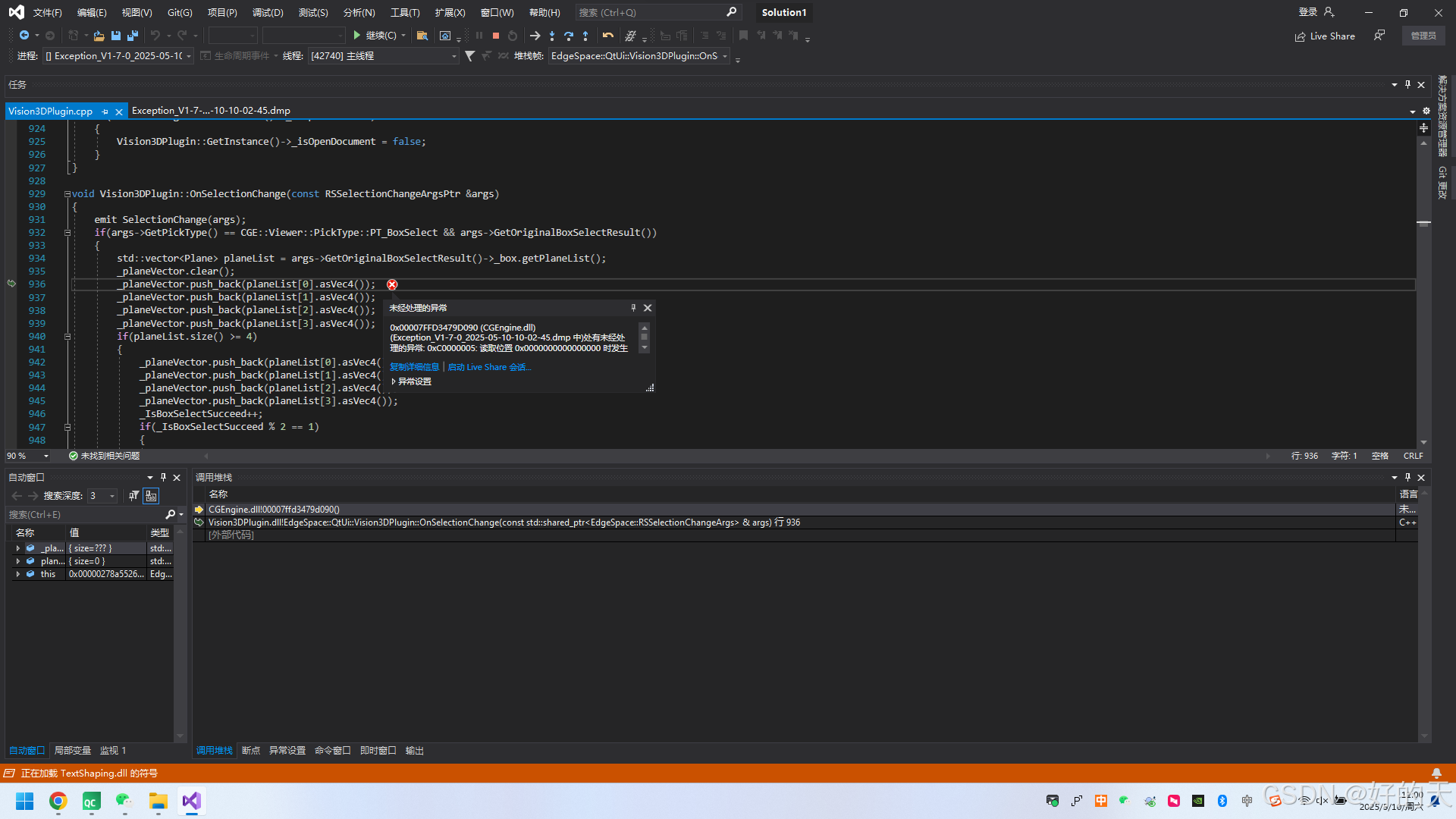Viewport: 1456px width, 819px height.
Task: Switch to the Exception .dmp document tab
Action: 211,111
